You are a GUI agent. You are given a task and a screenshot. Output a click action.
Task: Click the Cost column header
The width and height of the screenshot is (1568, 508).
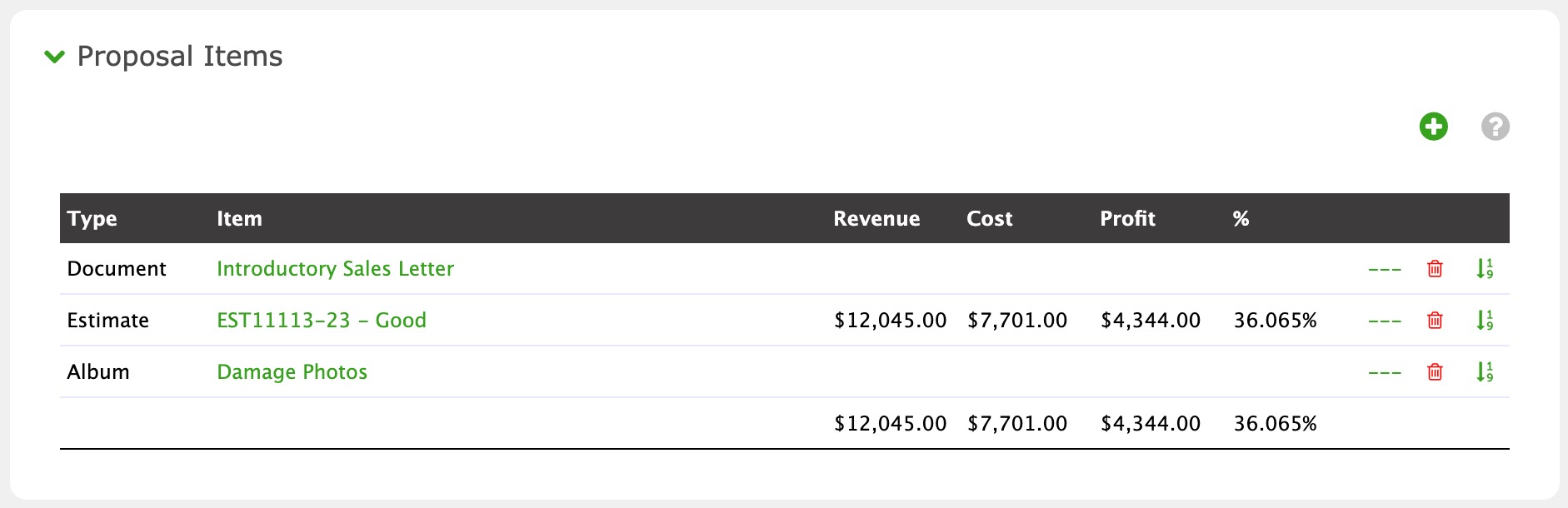[989, 219]
